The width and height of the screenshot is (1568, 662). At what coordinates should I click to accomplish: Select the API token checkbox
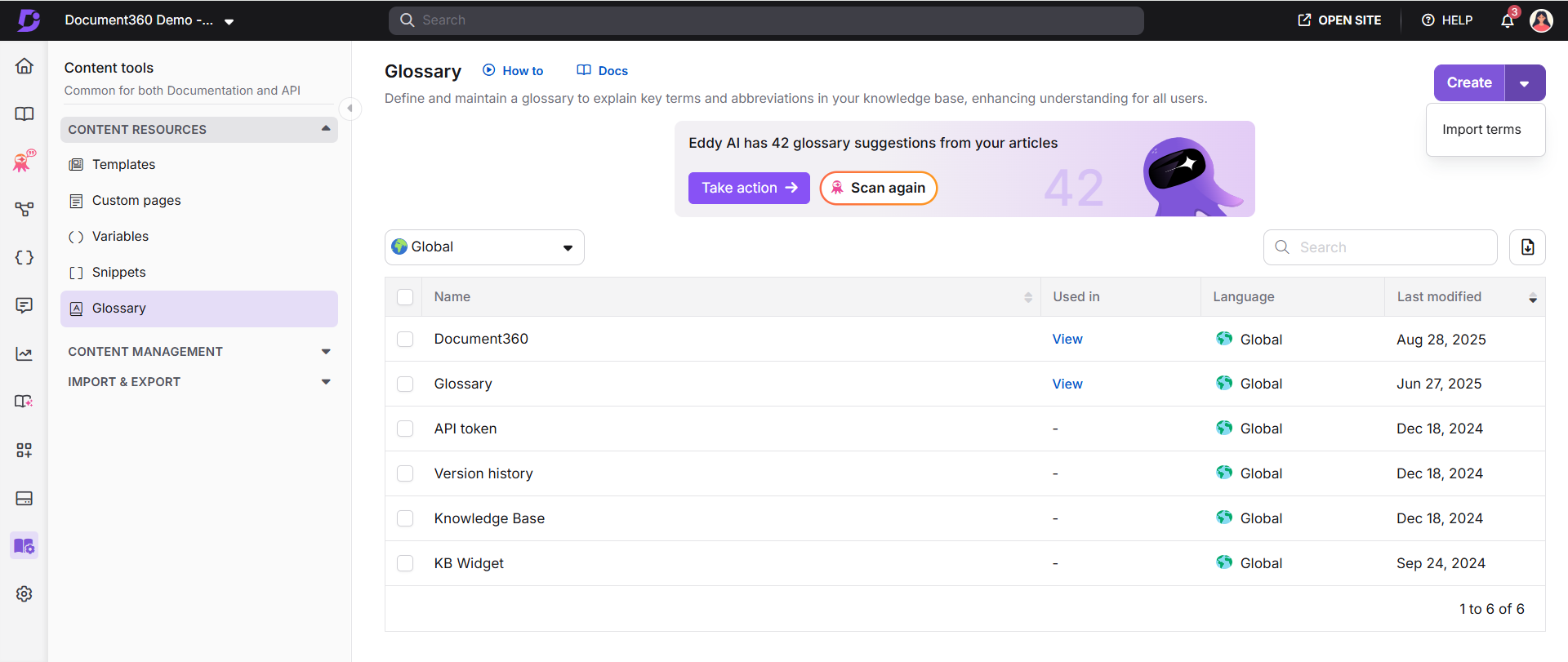(x=405, y=429)
